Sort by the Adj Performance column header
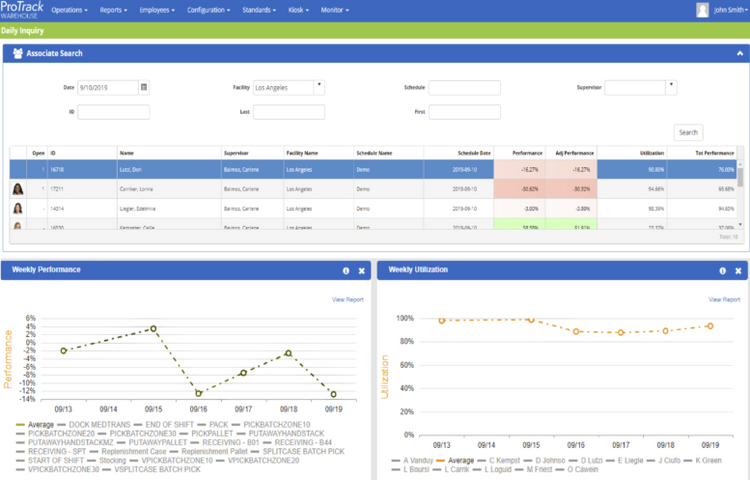 pyautogui.click(x=571, y=153)
